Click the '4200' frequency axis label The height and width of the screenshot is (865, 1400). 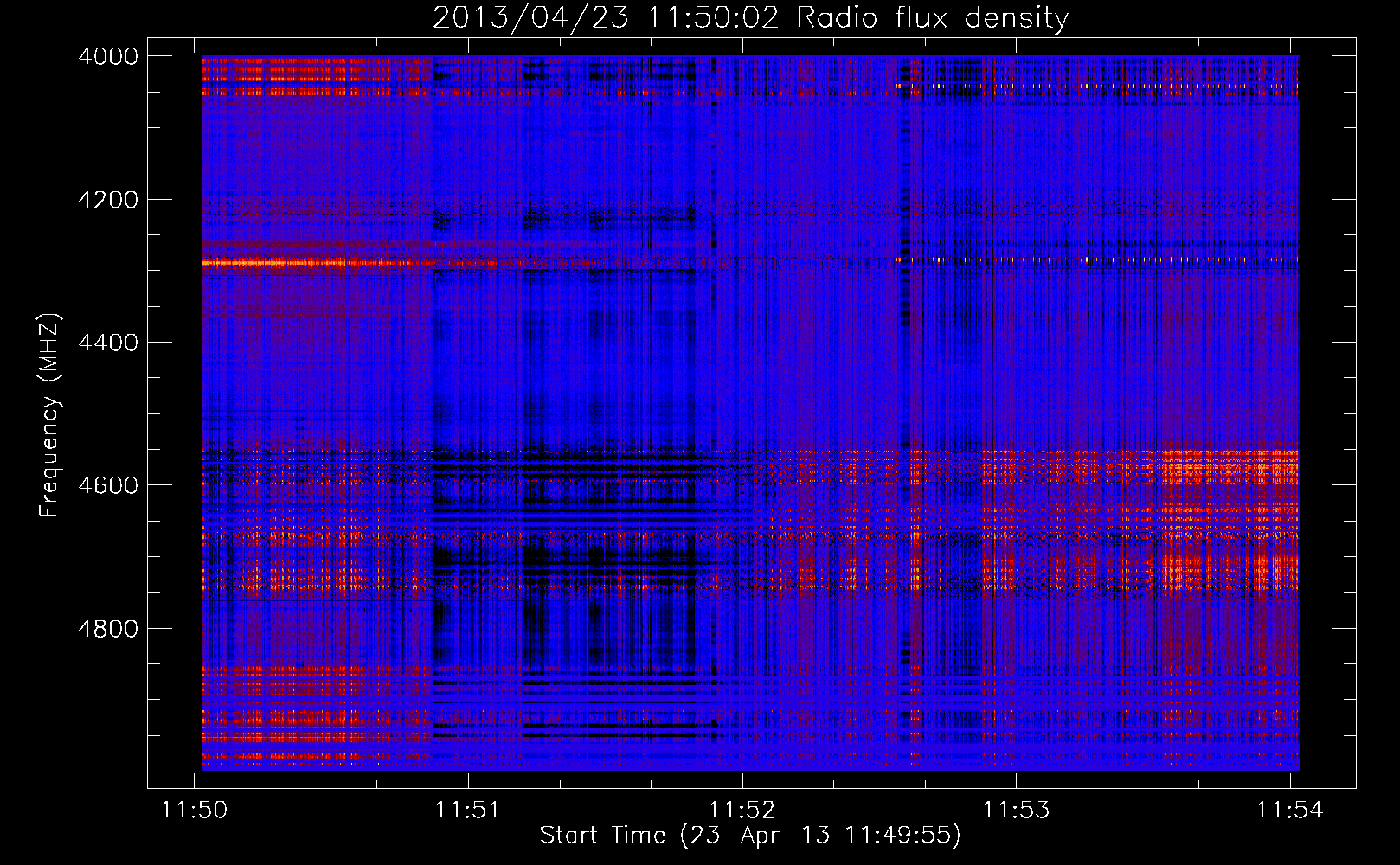(x=108, y=200)
